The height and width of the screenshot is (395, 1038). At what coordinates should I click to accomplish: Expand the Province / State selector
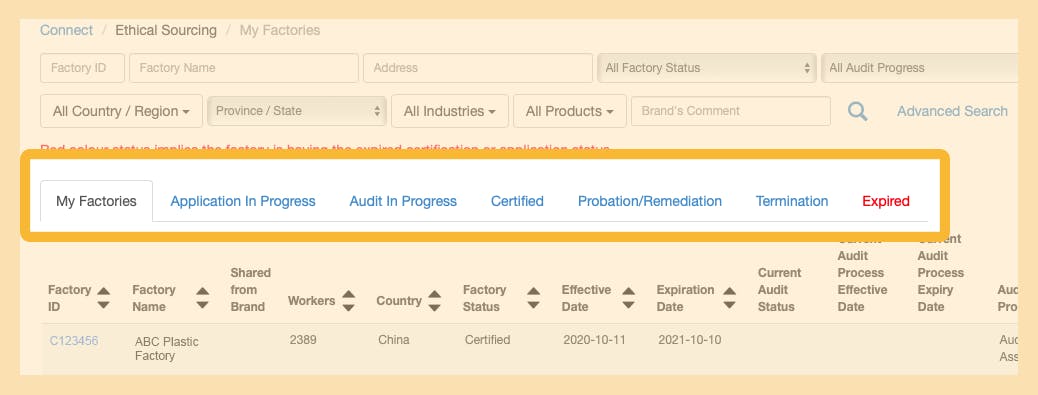tap(297, 111)
